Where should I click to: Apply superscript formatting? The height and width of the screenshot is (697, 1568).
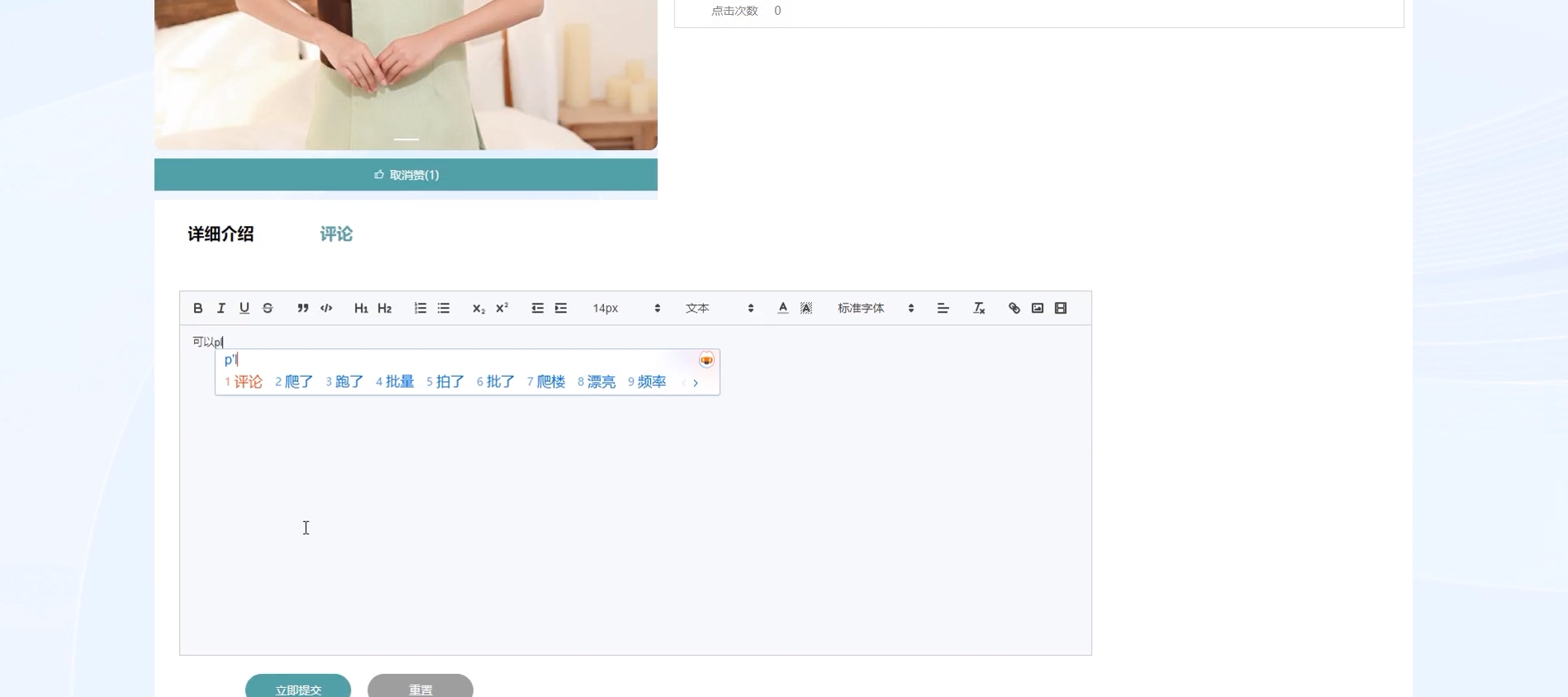(502, 308)
